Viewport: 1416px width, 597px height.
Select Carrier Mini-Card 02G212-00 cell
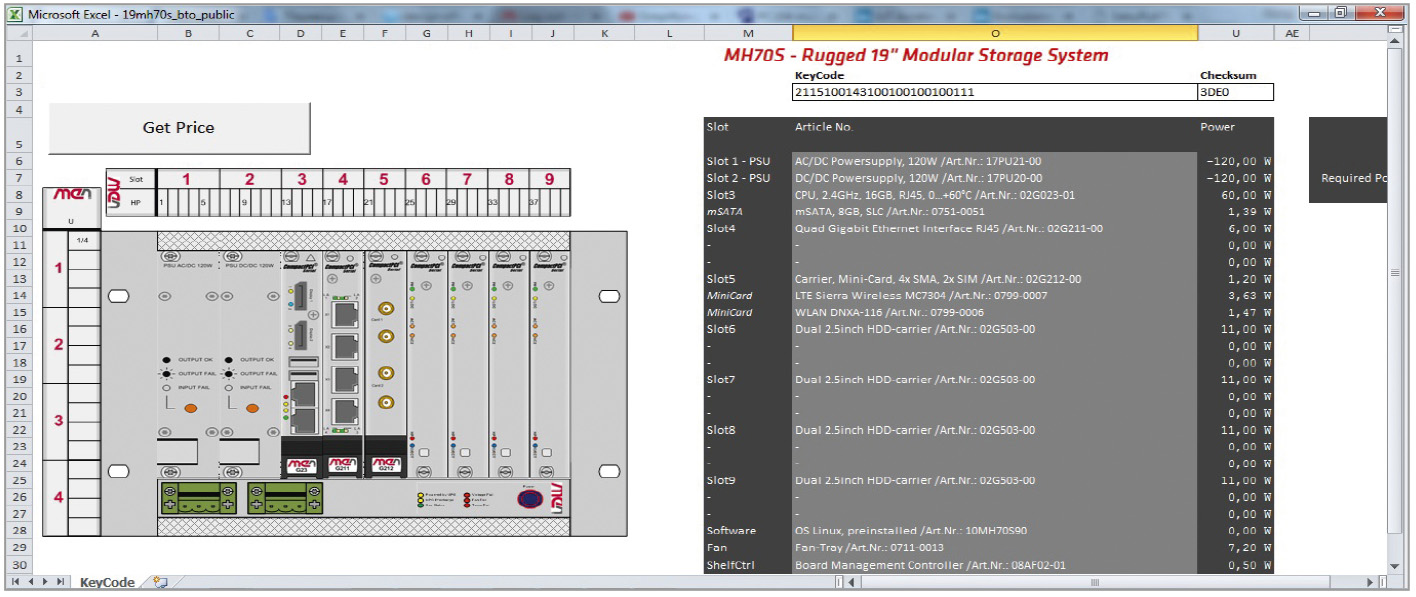[995, 279]
